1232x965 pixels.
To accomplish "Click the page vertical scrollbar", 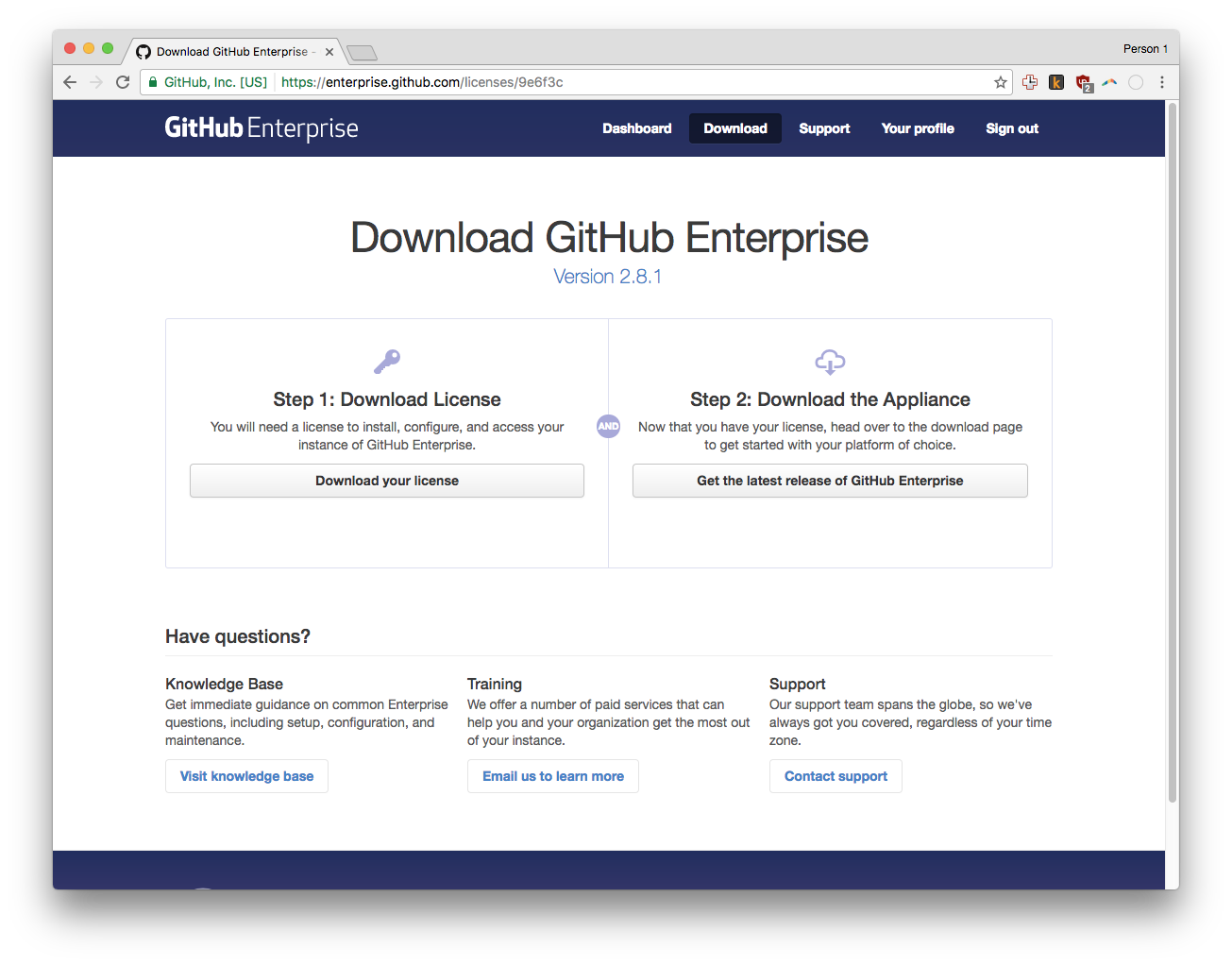I will [x=1173, y=453].
